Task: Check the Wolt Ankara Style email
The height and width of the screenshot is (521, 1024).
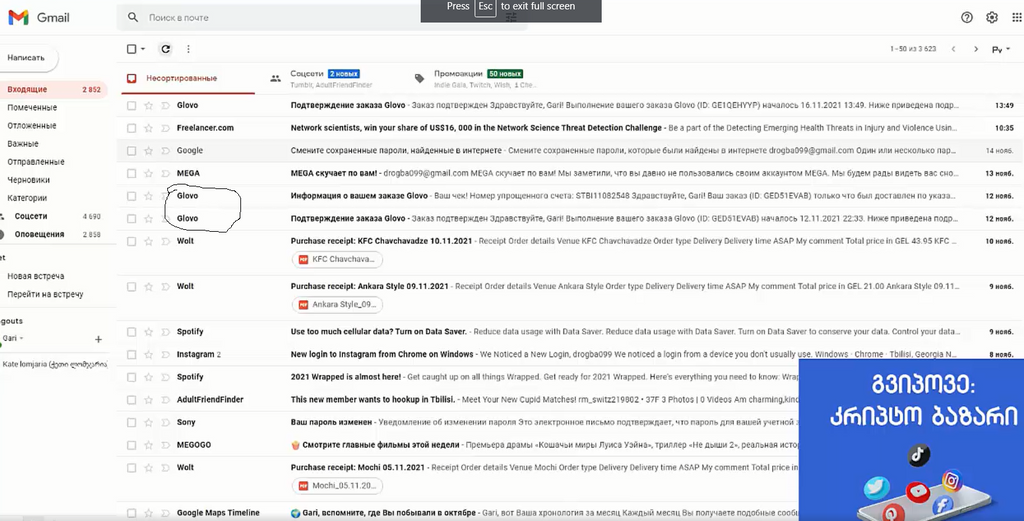Action: (x=131, y=287)
